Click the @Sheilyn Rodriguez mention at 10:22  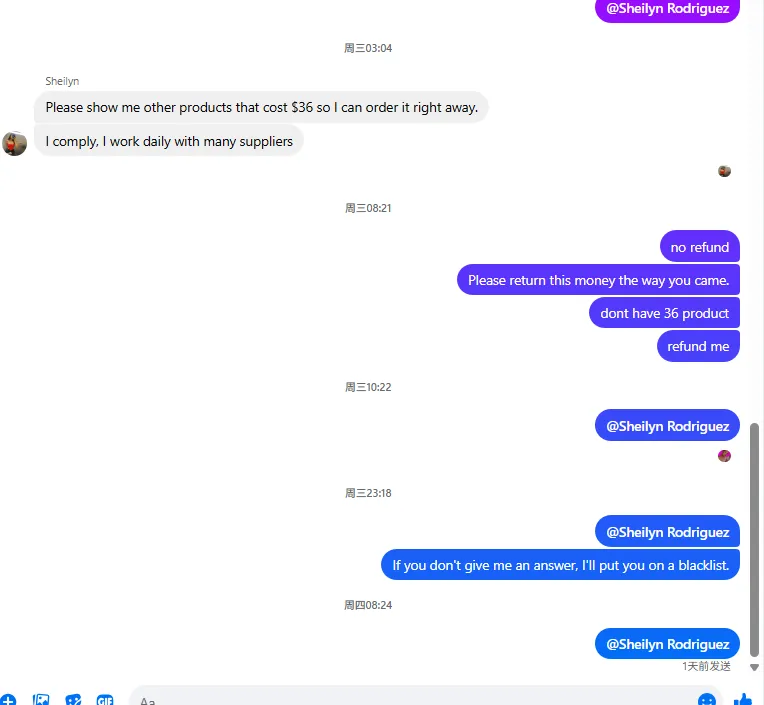point(667,425)
